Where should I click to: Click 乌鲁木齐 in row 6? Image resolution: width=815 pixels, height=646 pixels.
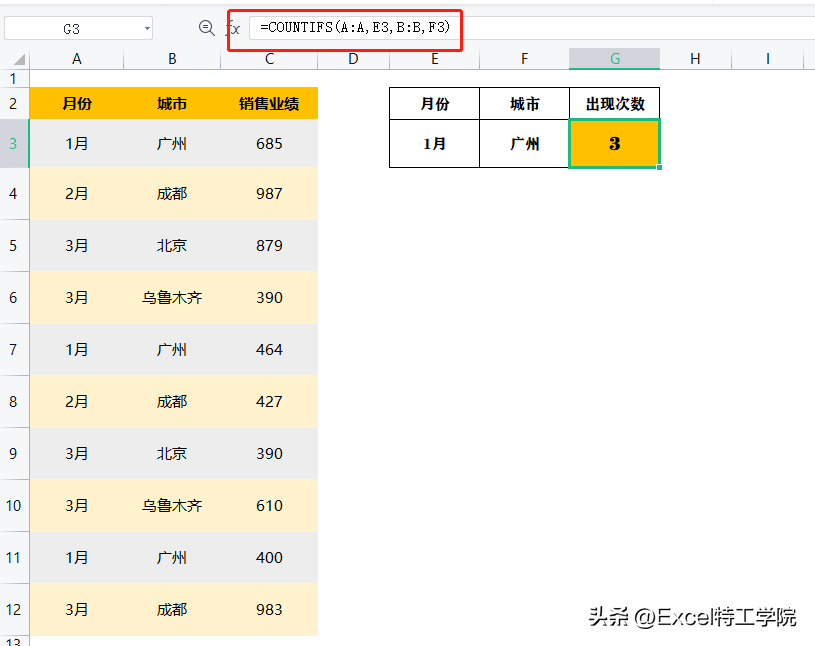[x=172, y=297]
